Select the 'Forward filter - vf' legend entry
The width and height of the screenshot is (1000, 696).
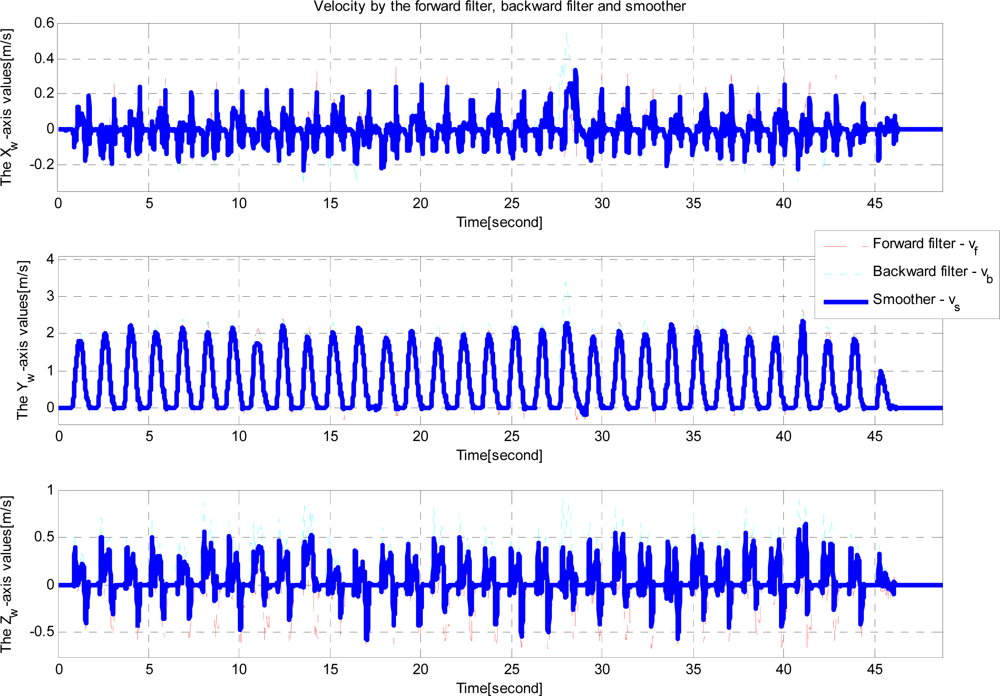click(925, 244)
